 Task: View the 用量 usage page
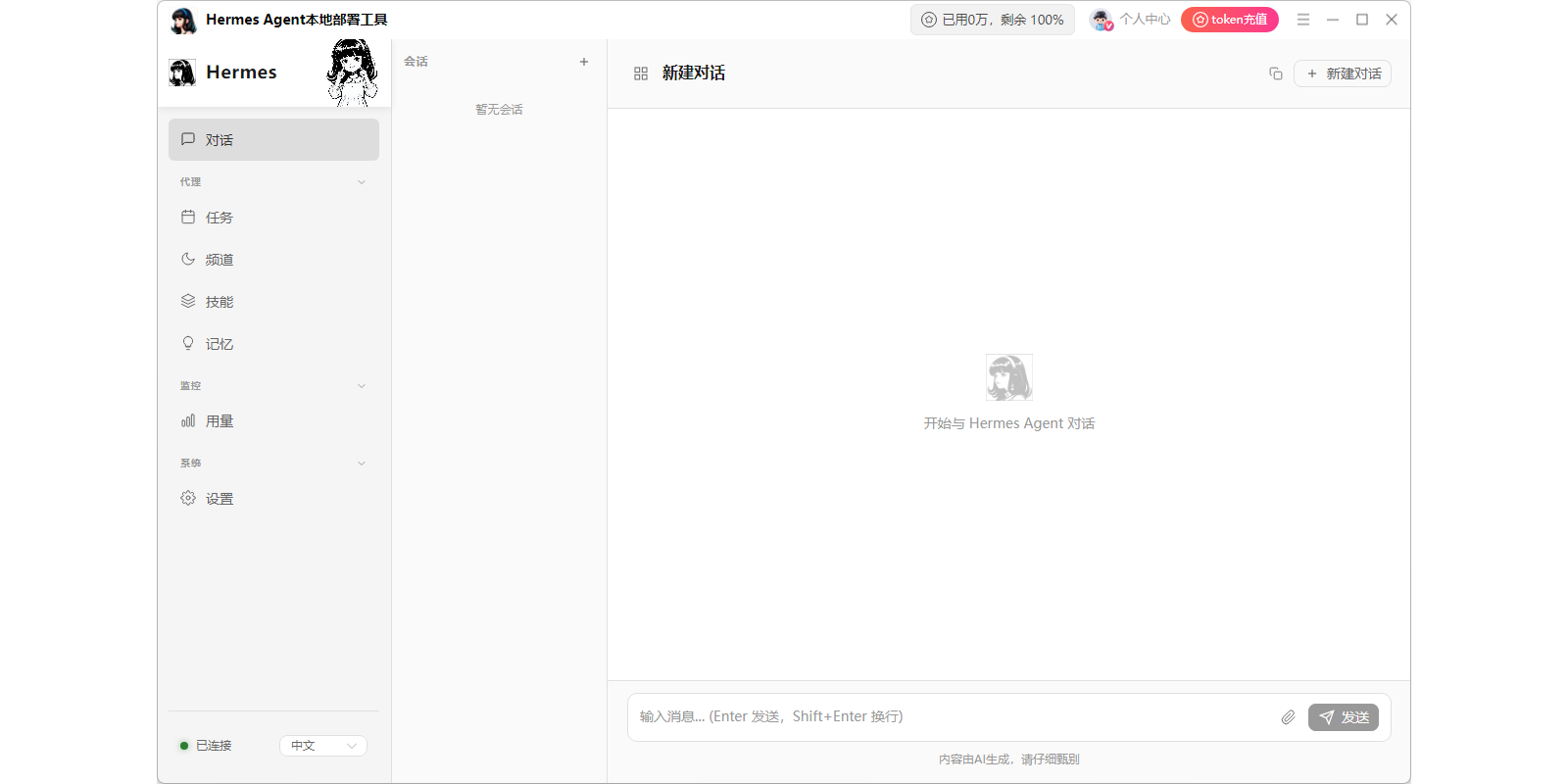tap(273, 421)
